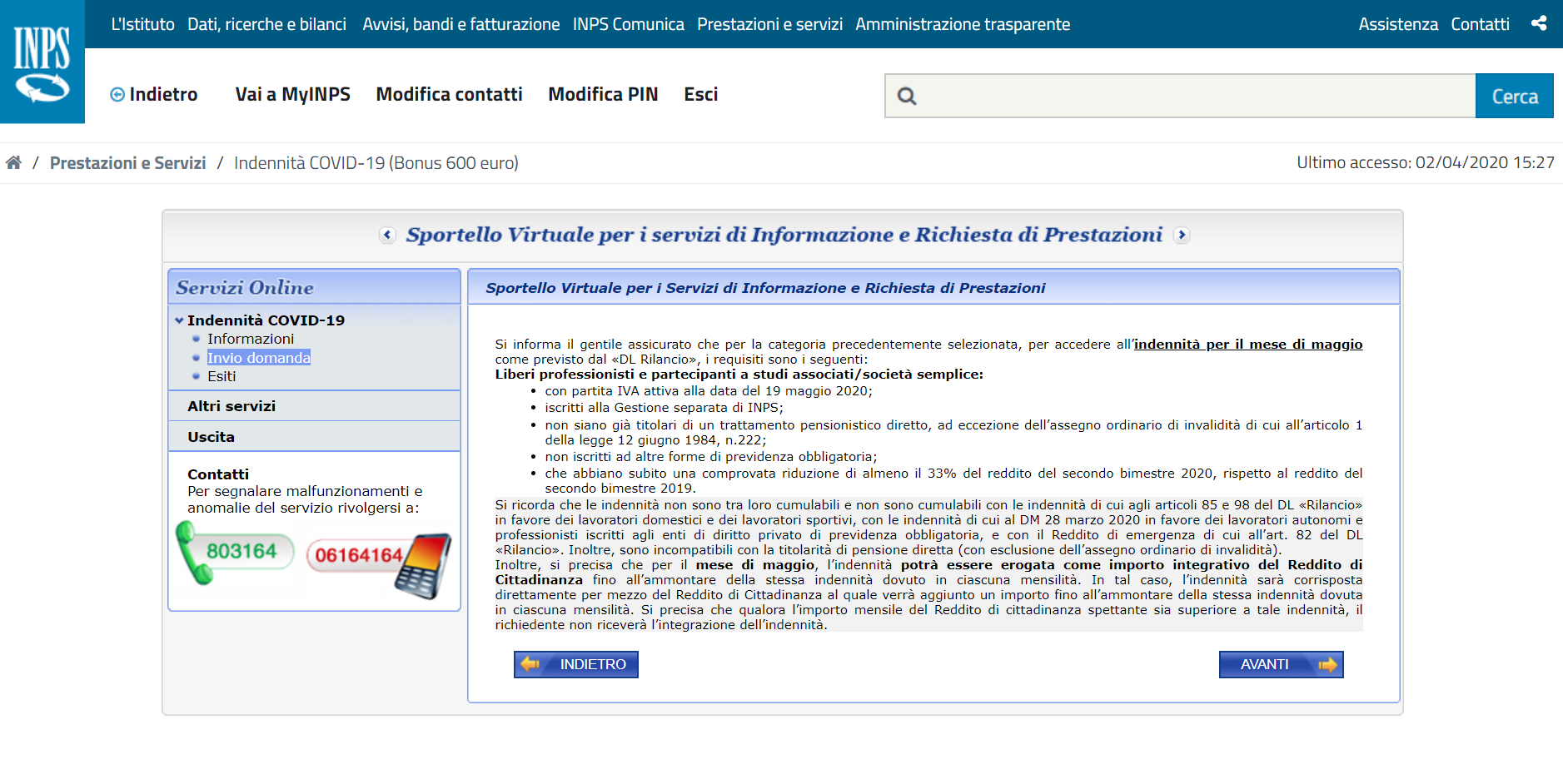
Task: Click the Cerca search button
Action: click(1515, 96)
